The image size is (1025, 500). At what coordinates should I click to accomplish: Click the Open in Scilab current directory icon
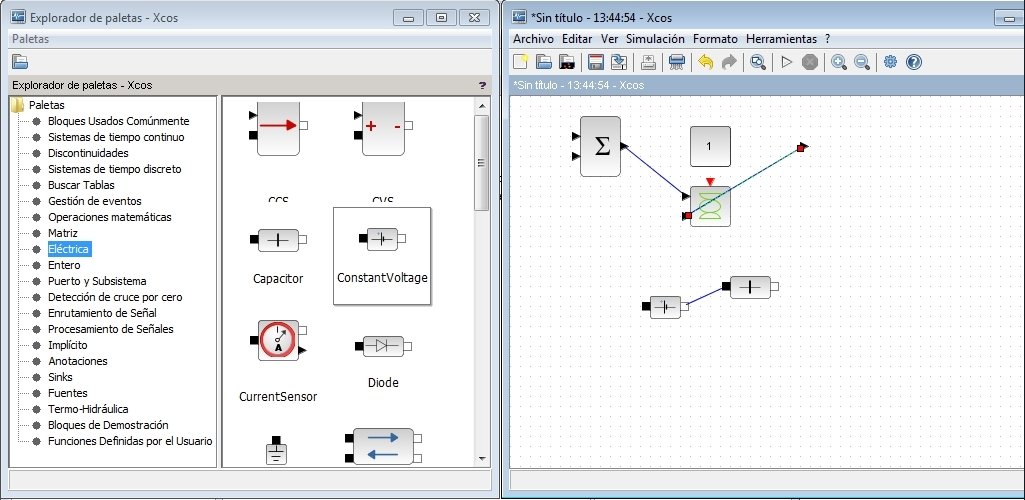(x=567, y=62)
